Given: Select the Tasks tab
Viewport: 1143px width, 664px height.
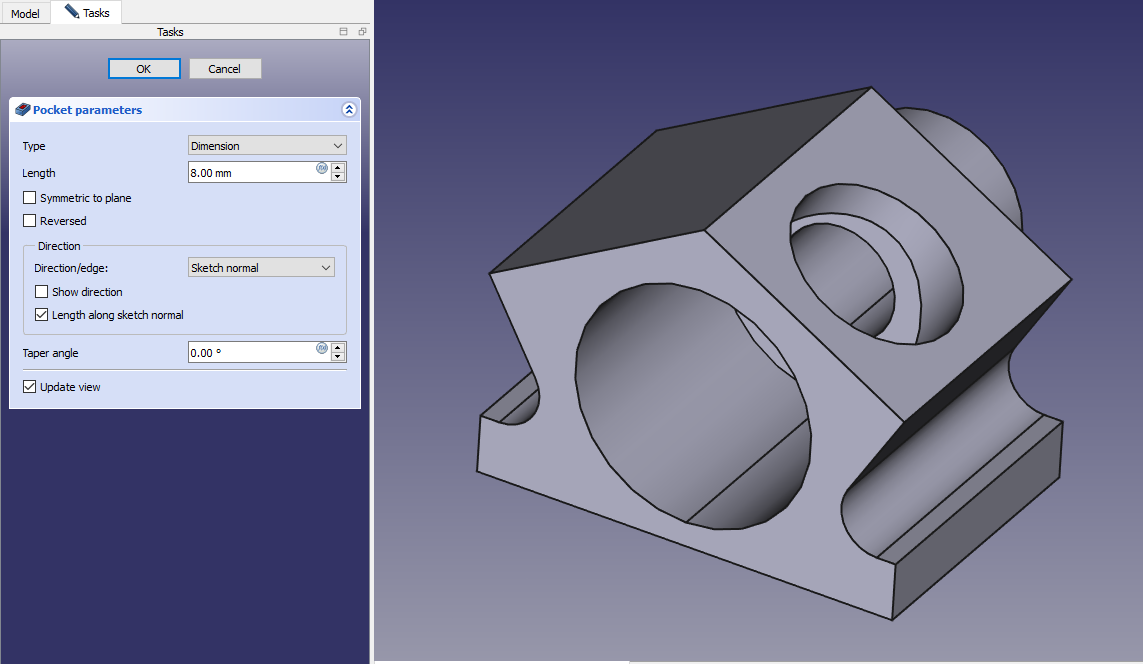Looking at the screenshot, I should (87, 13).
